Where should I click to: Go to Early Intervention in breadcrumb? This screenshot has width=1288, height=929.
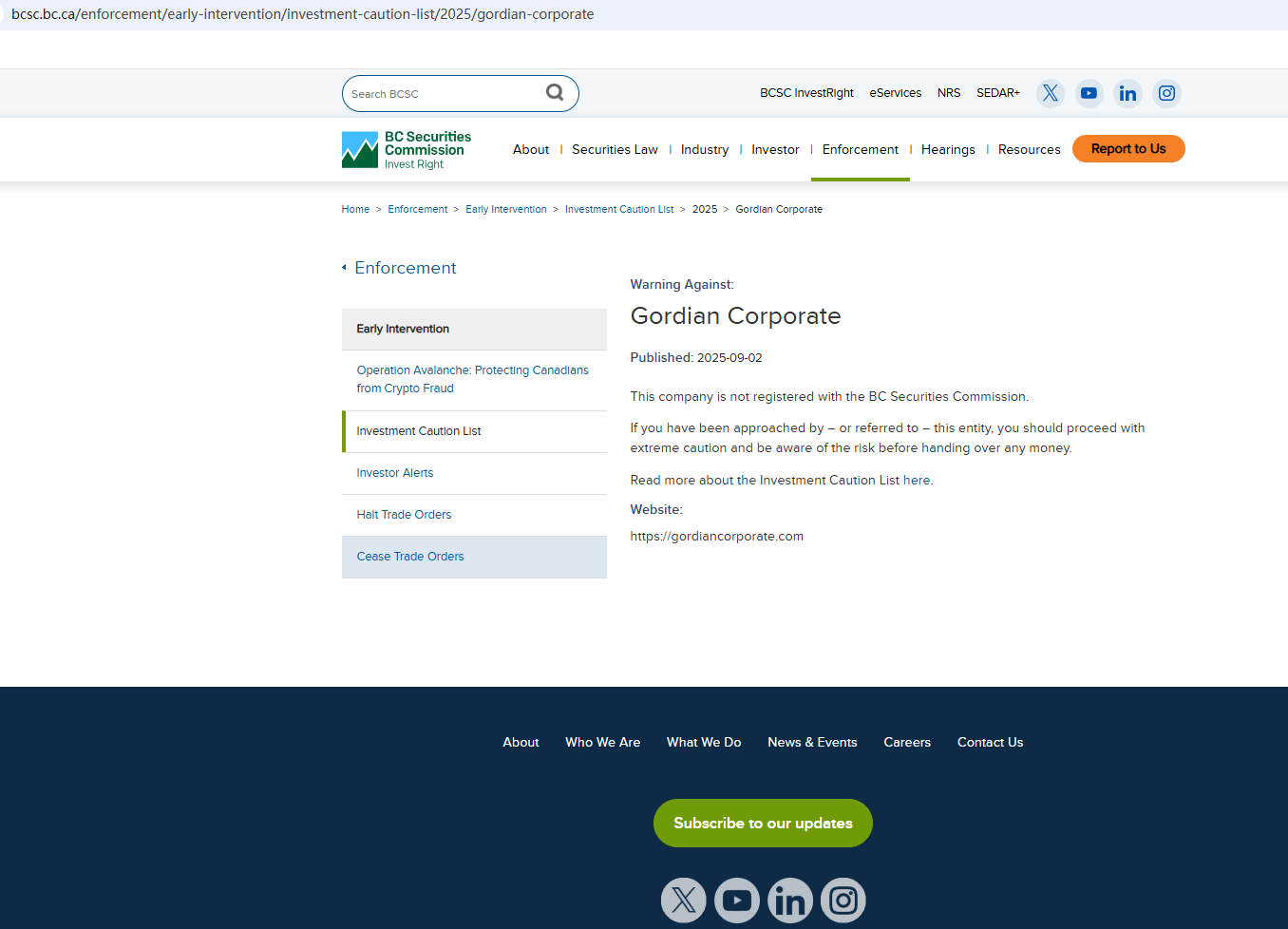pos(506,209)
